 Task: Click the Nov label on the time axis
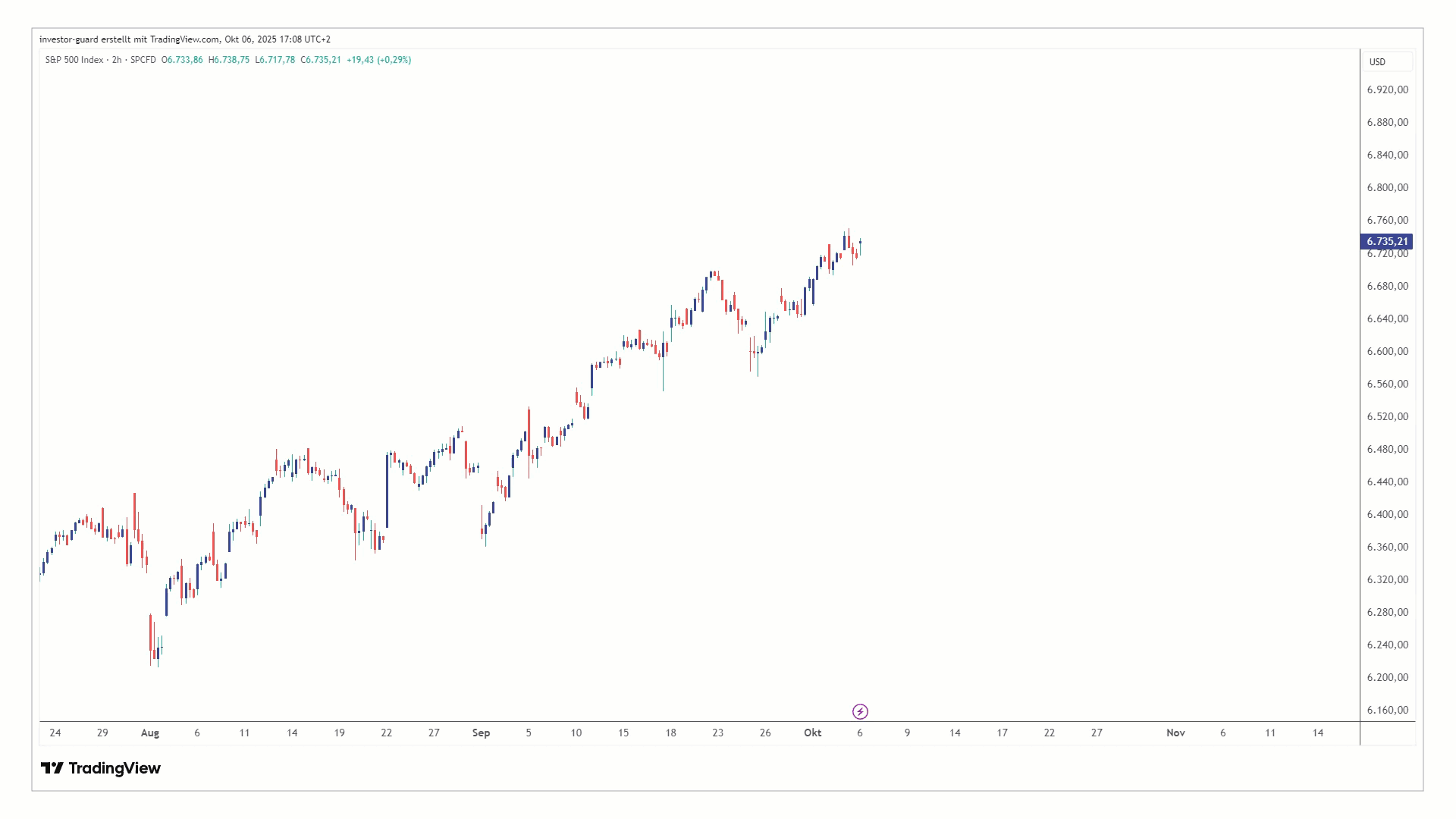click(1175, 733)
